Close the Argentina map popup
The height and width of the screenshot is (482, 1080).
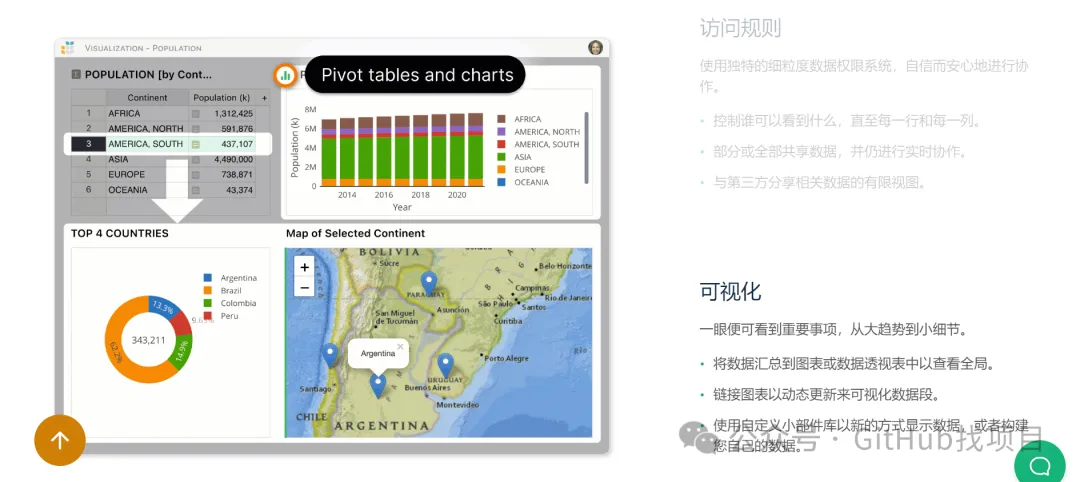[x=399, y=346]
